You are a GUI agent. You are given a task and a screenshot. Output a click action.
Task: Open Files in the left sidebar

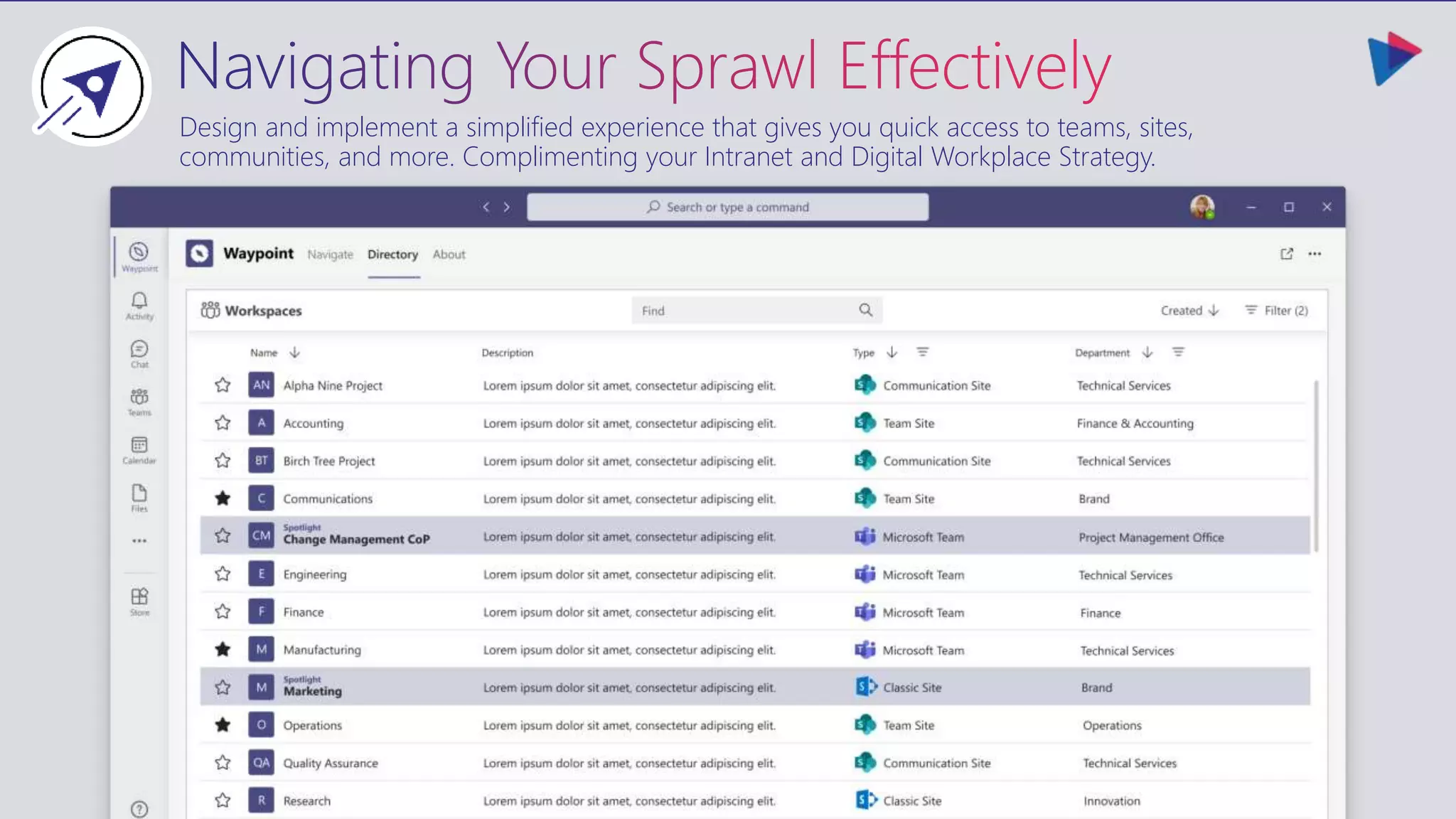[x=139, y=498]
